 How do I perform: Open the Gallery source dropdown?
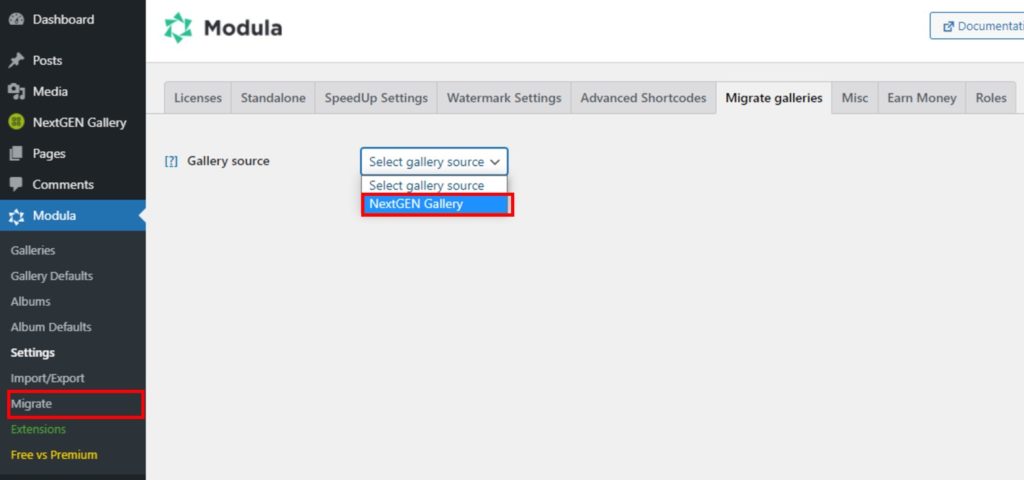[x=434, y=161]
